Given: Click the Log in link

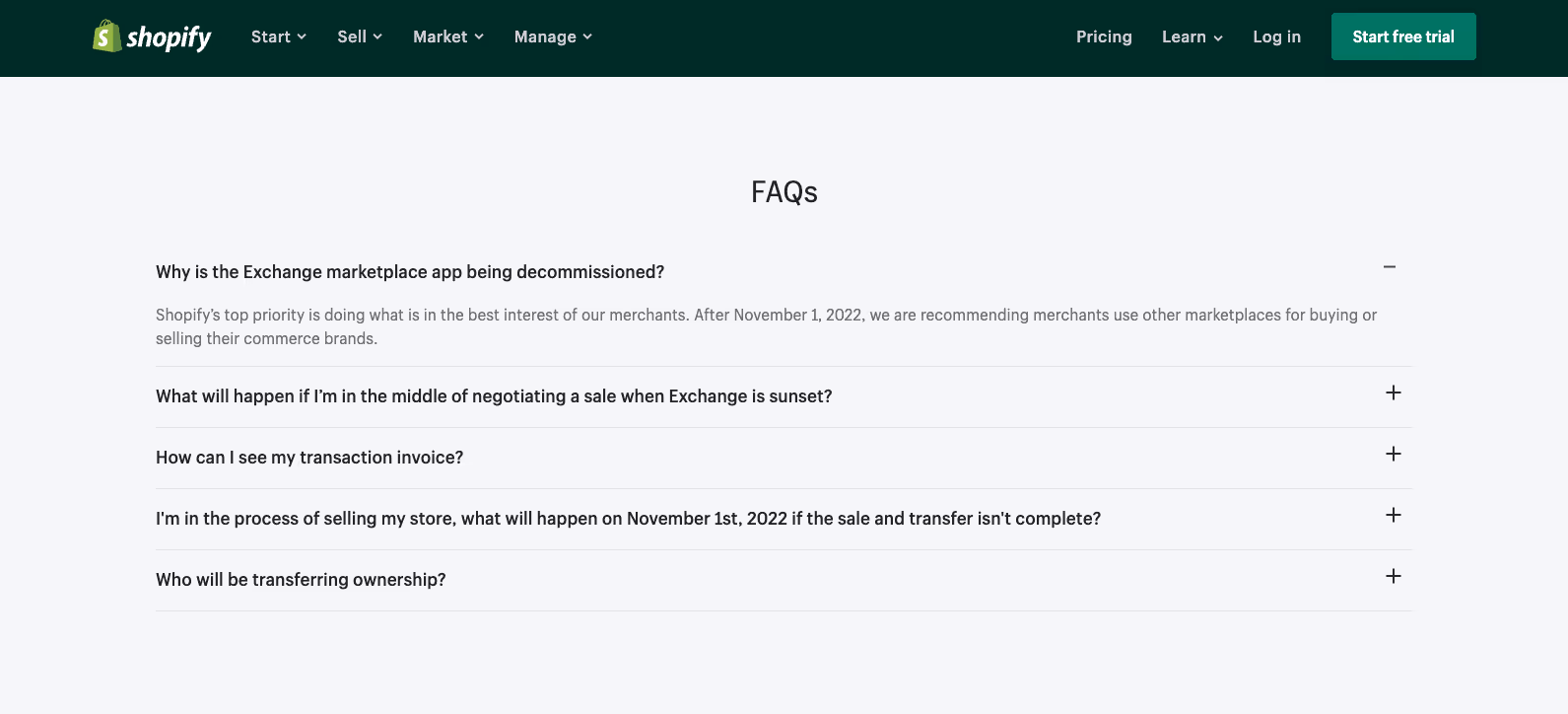Looking at the screenshot, I should 1276,36.
